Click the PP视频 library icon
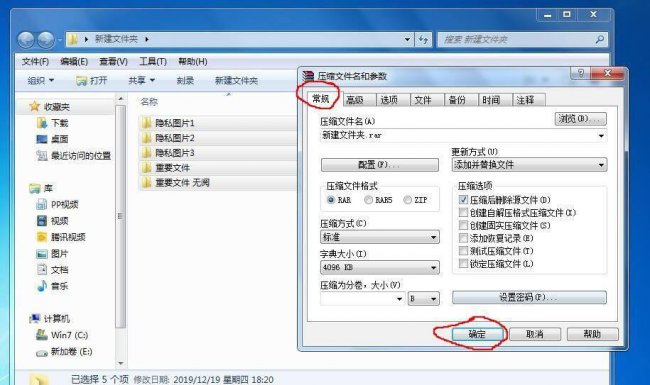650x385 pixels. click(42, 204)
